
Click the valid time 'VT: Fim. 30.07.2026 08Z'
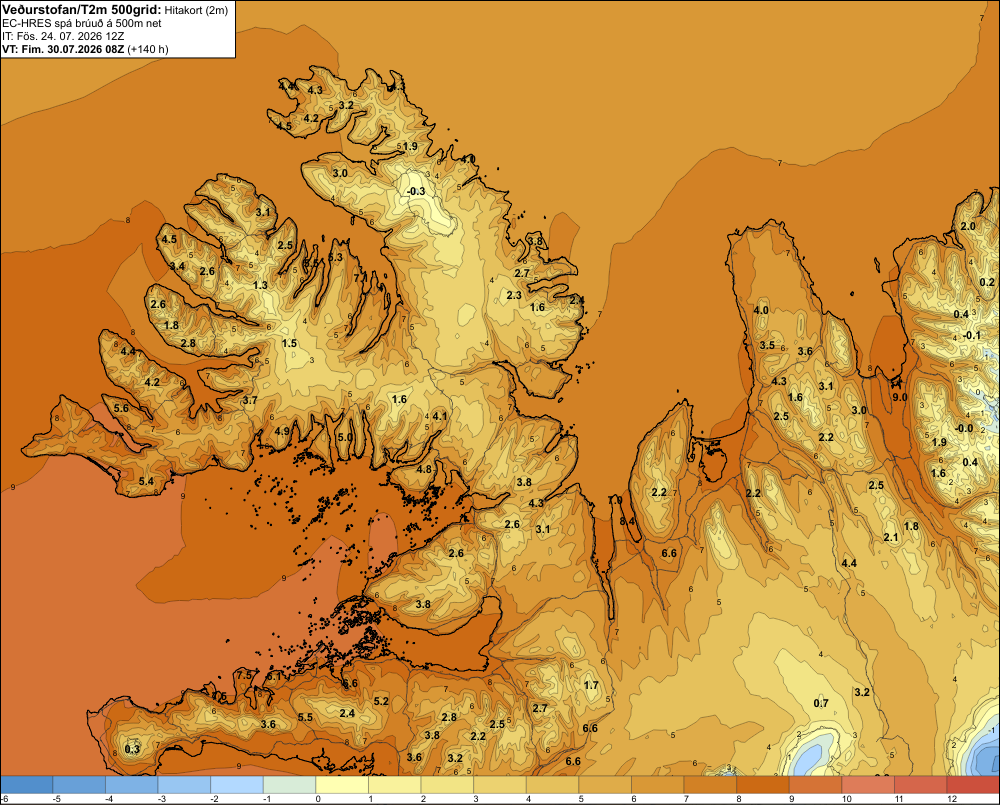63,49
